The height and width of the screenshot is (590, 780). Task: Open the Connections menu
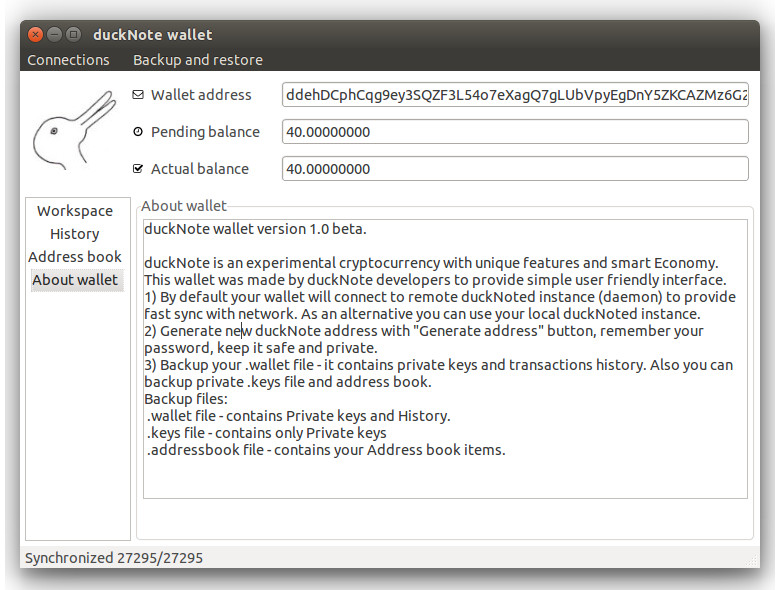click(68, 60)
